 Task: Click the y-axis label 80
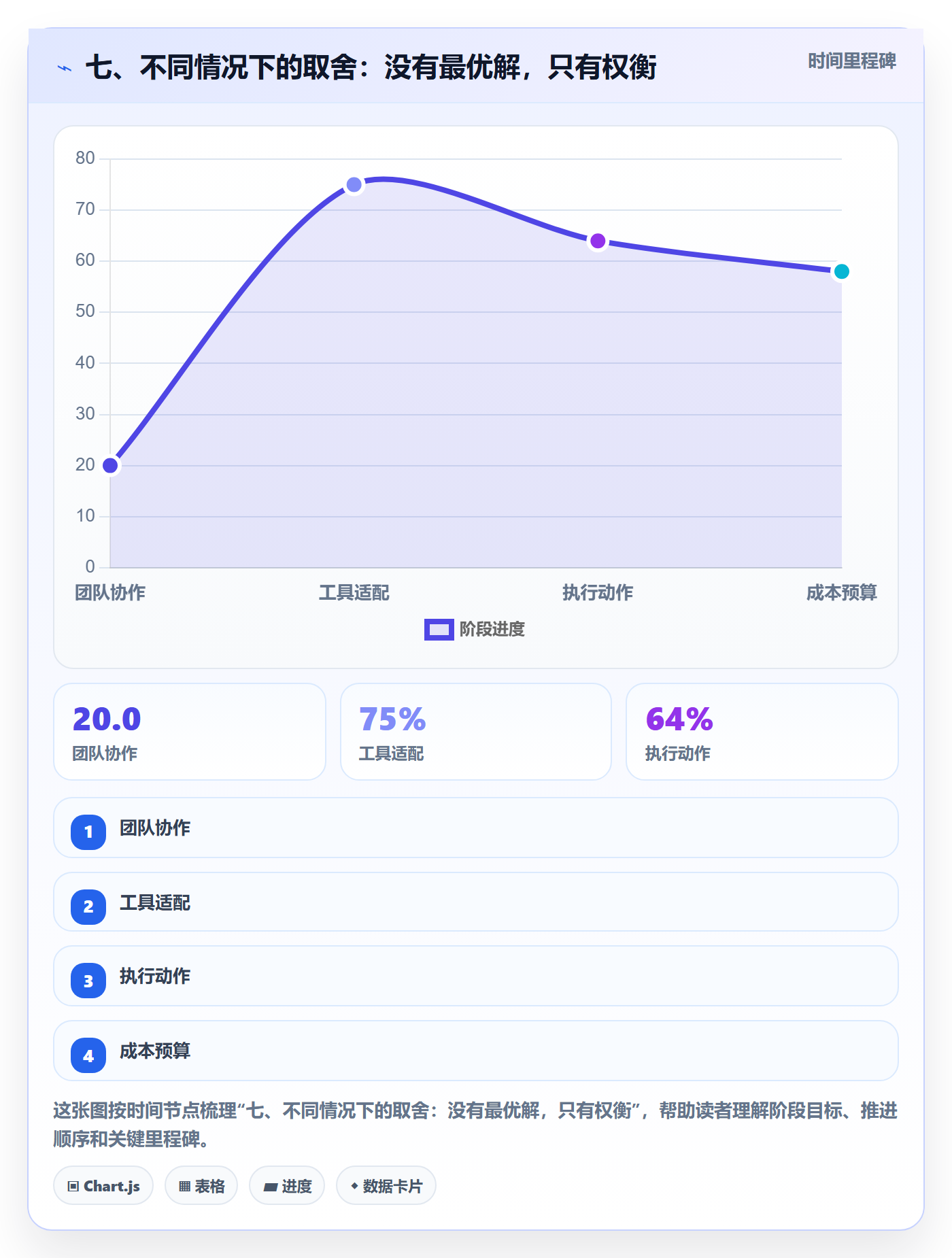pyautogui.click(x=85, y=158)
